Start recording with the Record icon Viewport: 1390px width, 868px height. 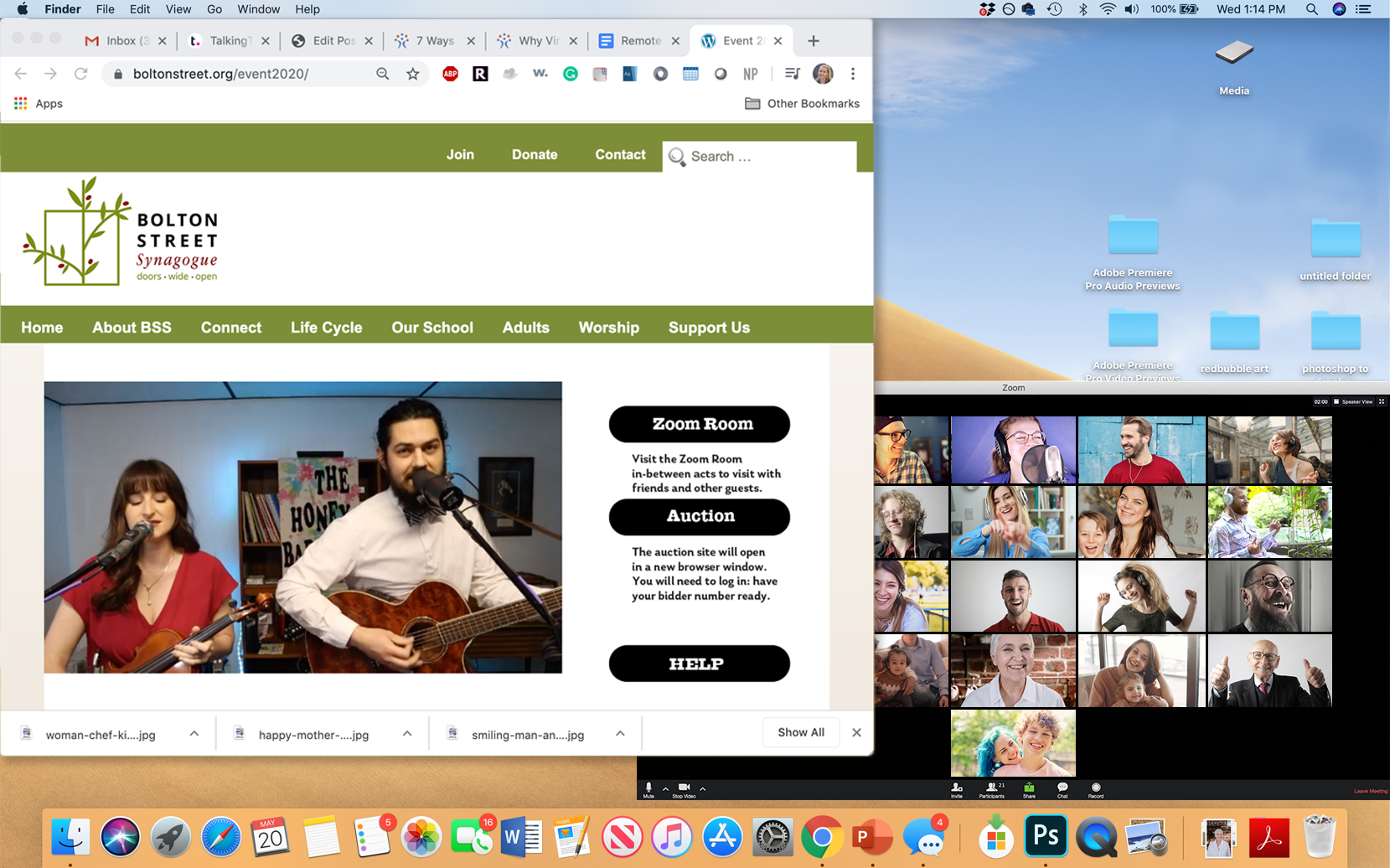(1095, 789)
